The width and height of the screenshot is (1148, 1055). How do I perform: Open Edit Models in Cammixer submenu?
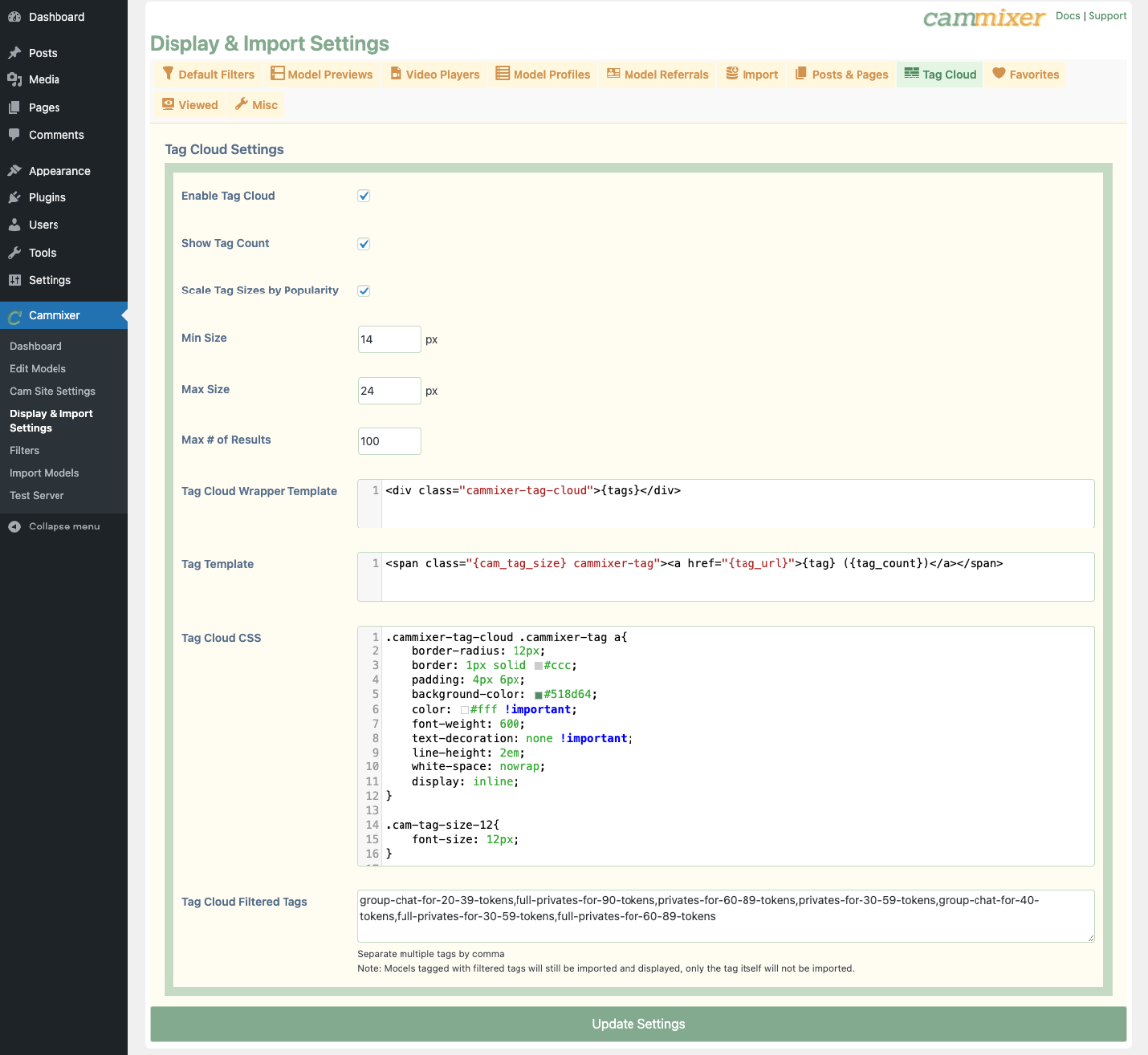click(38, 368)
